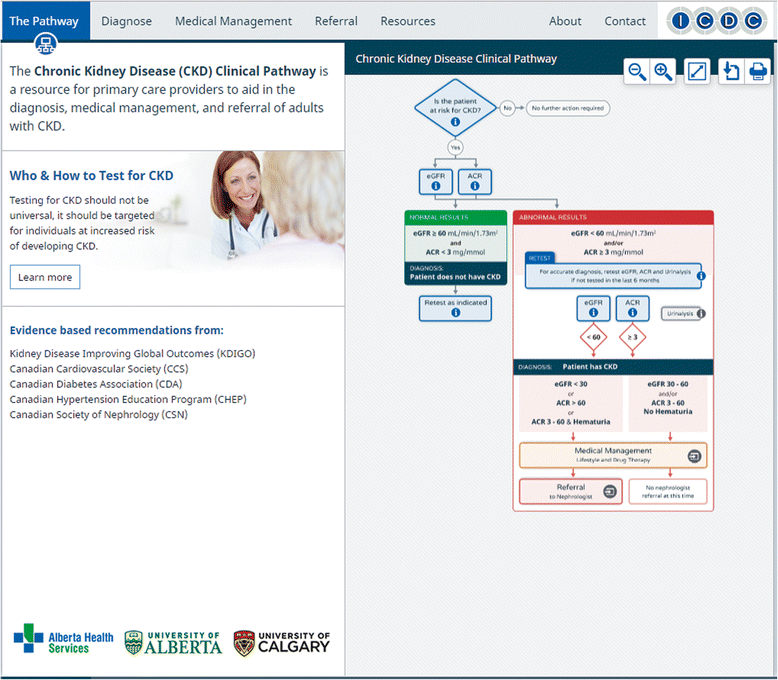Zoom out of the pathway diagram
Viewport: 778px width, 680px height.
point(637,71)
